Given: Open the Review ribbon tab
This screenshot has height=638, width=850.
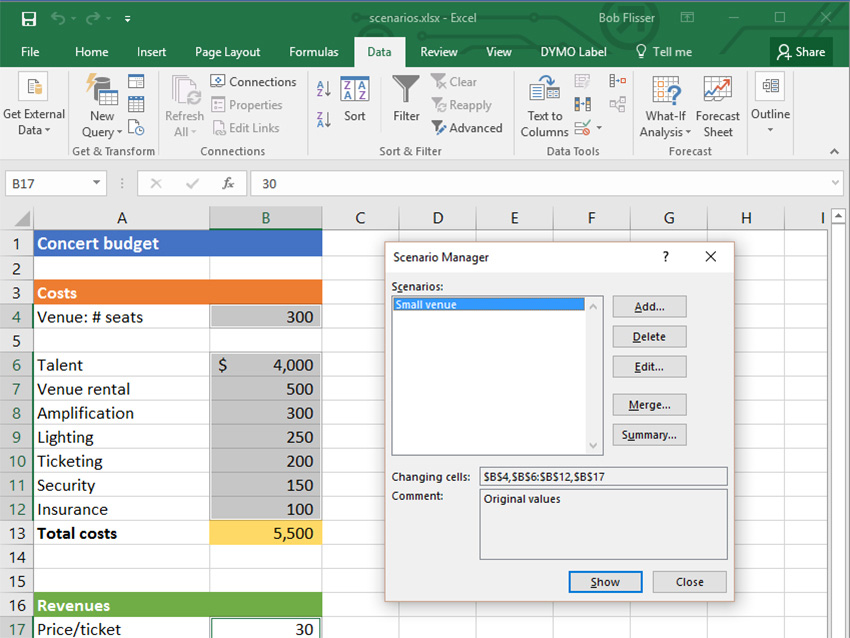Looking at the screenshot, I should pos(439,52).
